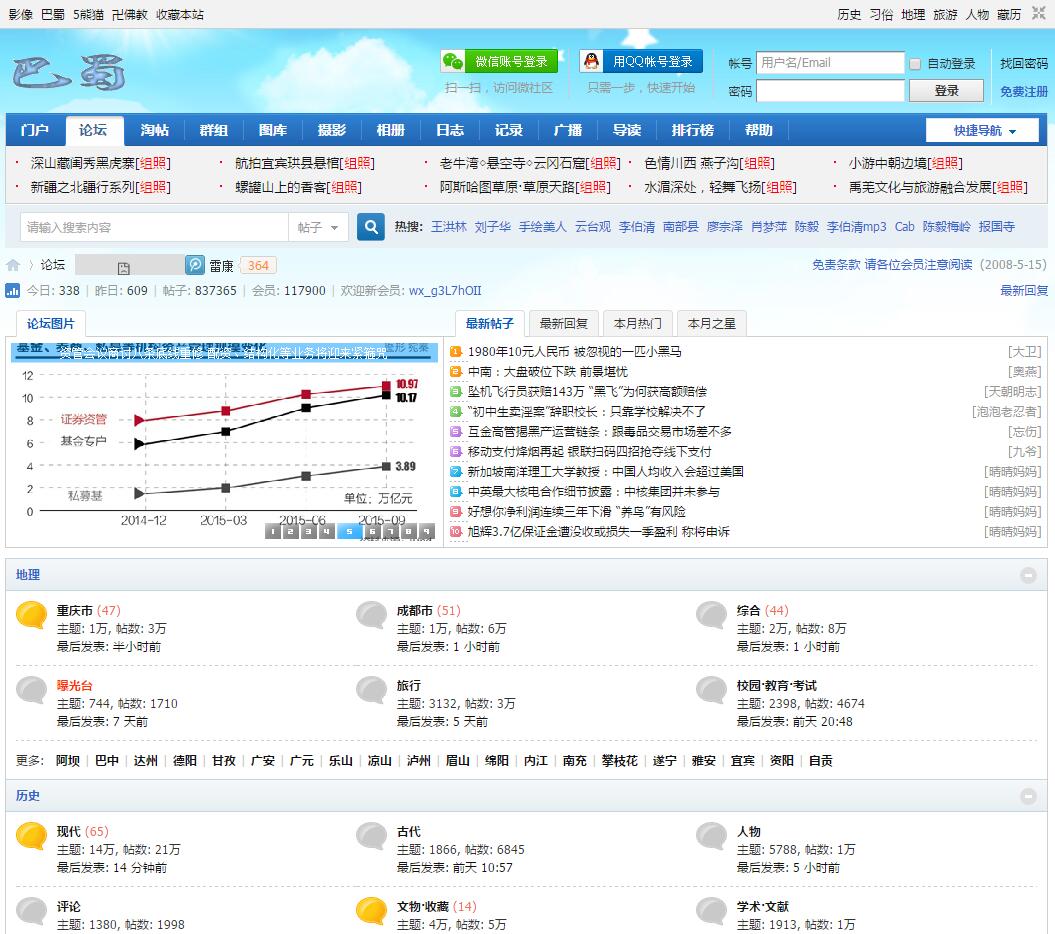
Task: Click the blue bar-chart statistics icon
Action: (13, 290)
